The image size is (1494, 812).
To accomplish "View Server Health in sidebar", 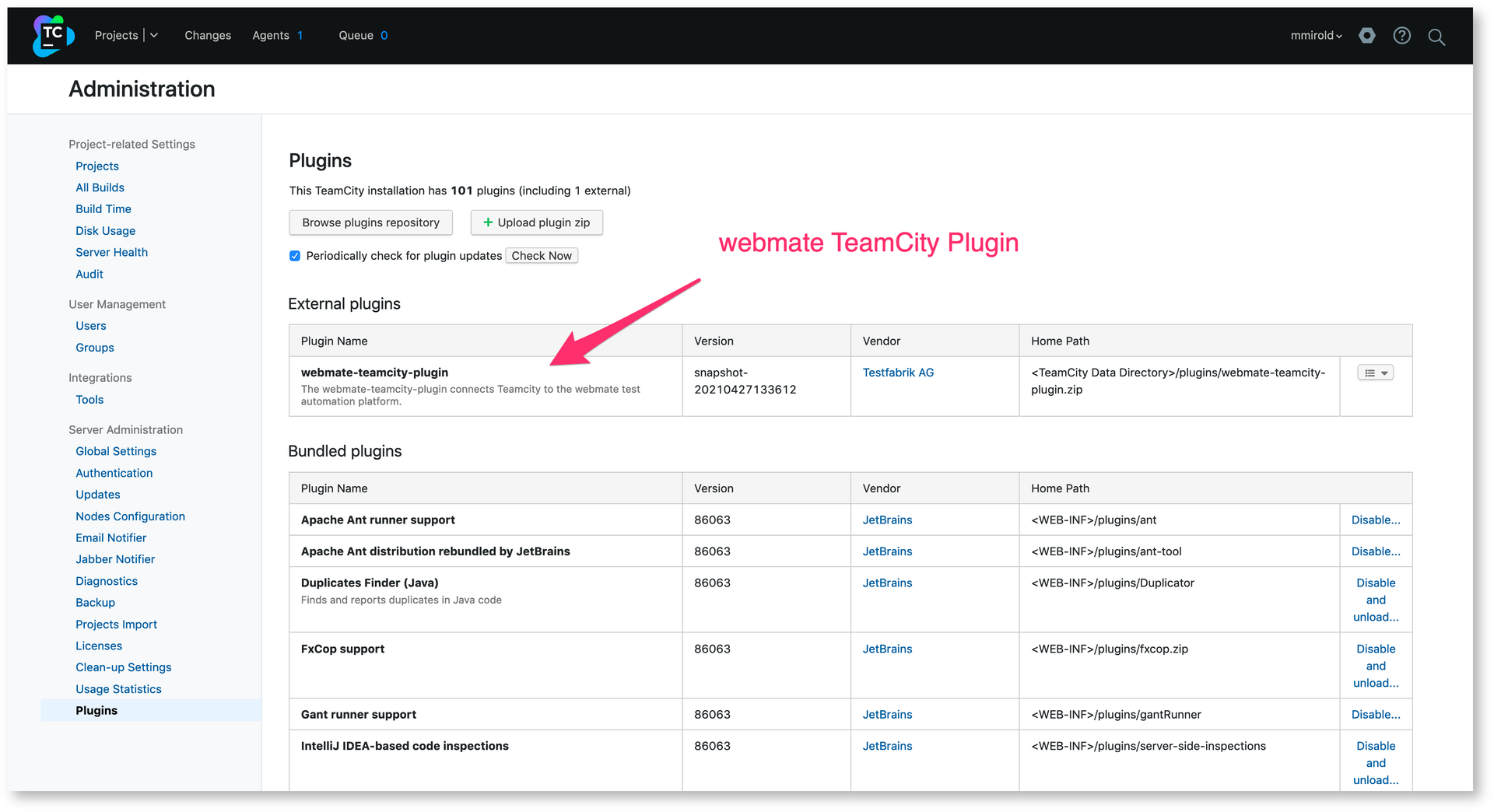I will 111,253.
